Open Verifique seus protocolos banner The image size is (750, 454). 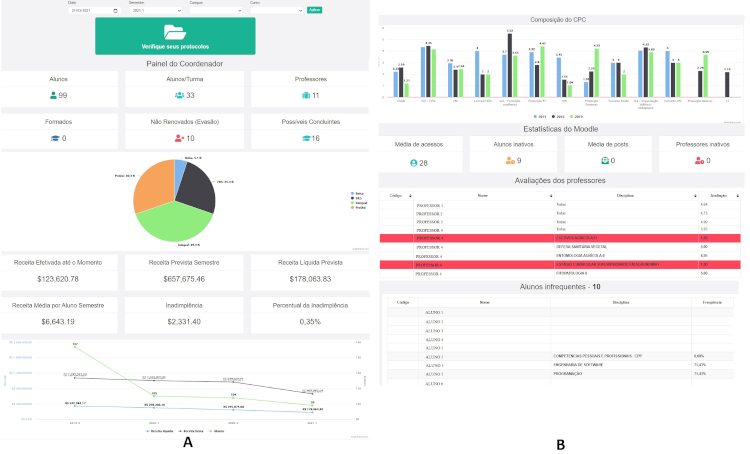[x=175, y=36]
